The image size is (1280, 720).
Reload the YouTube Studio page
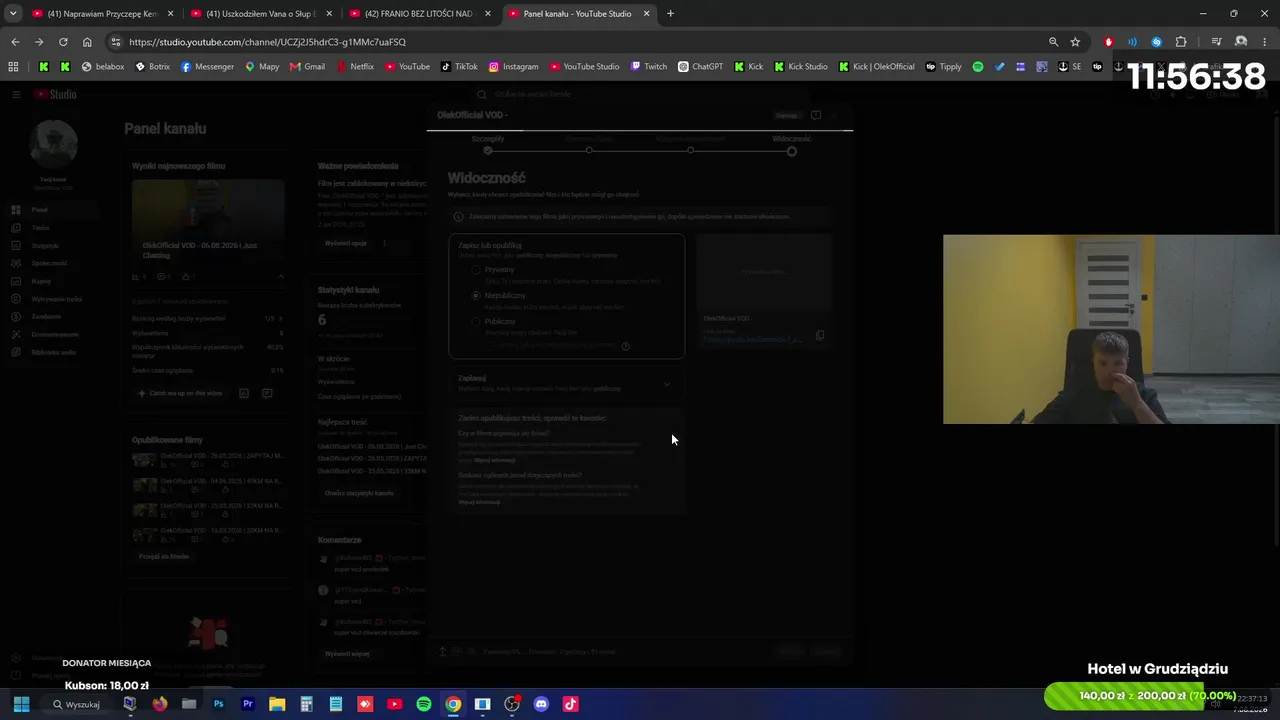(63, 42)
